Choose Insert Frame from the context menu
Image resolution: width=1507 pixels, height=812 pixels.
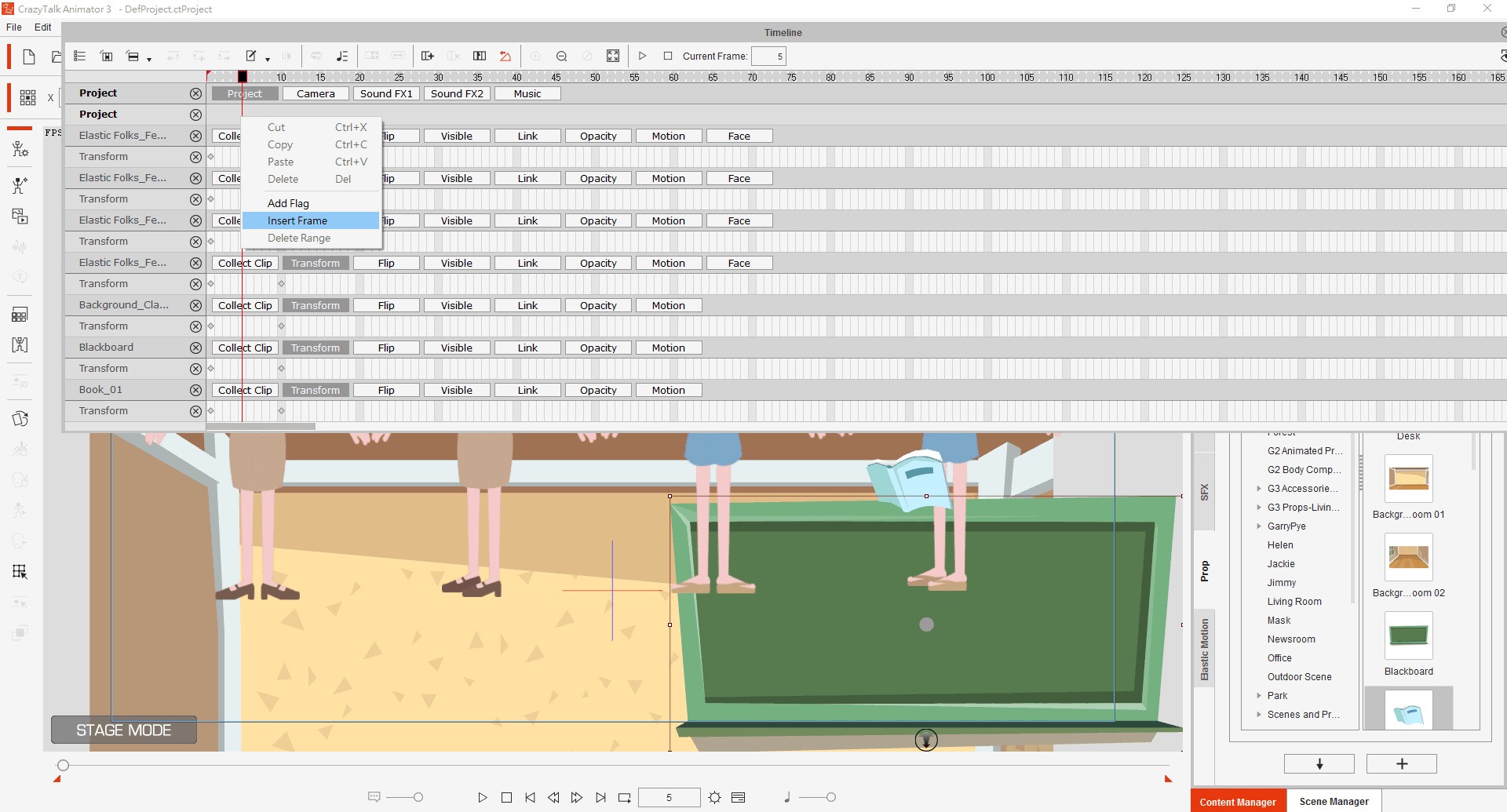point(311,220)
